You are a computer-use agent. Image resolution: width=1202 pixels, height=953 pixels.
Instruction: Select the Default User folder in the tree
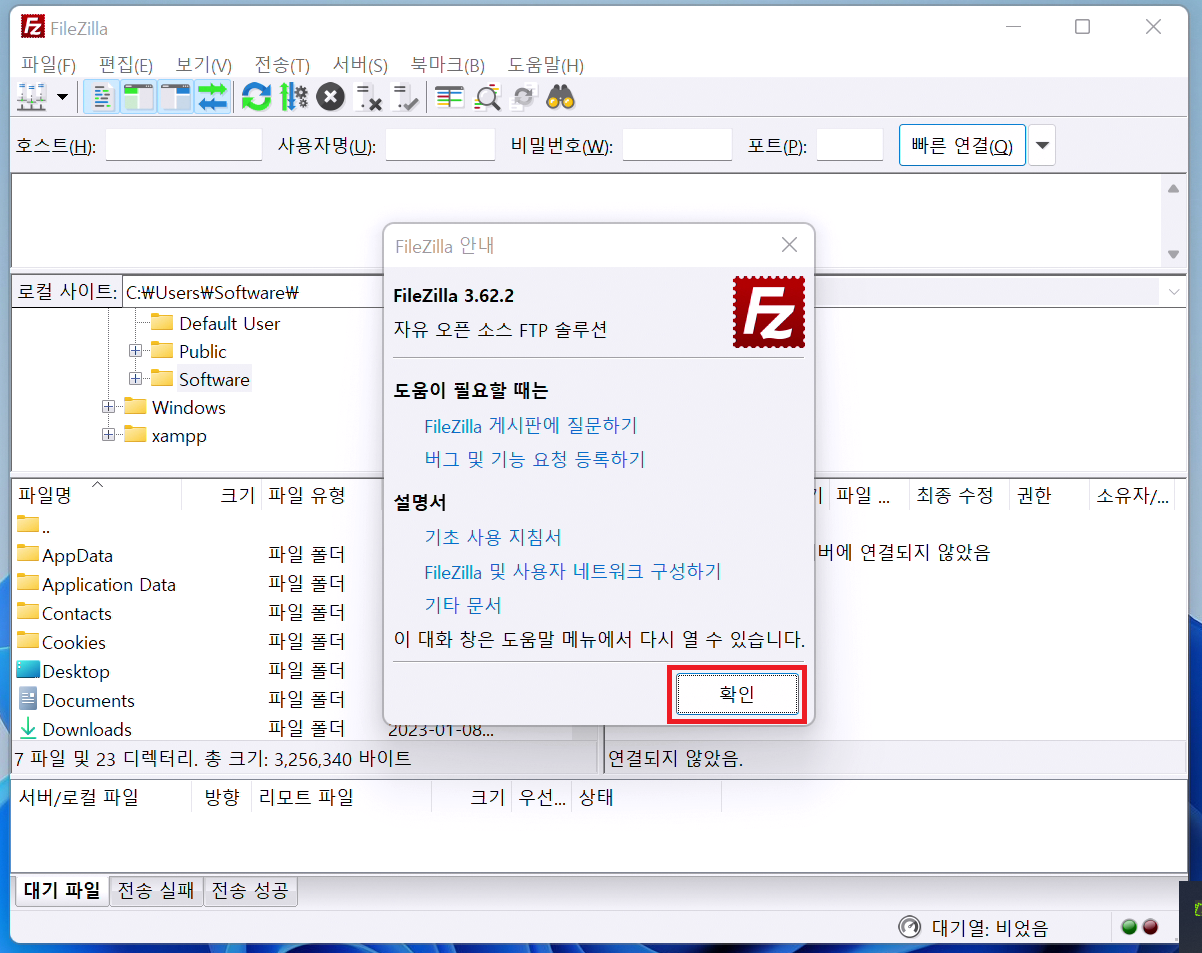pyautogui.click(x=229, y=323)
